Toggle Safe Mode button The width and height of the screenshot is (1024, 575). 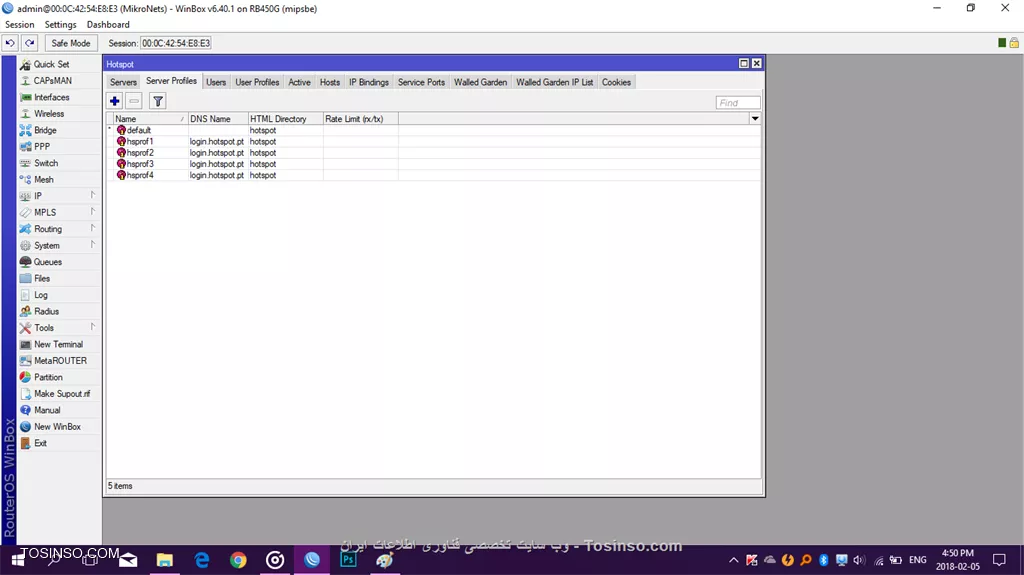tap(71, 43)
